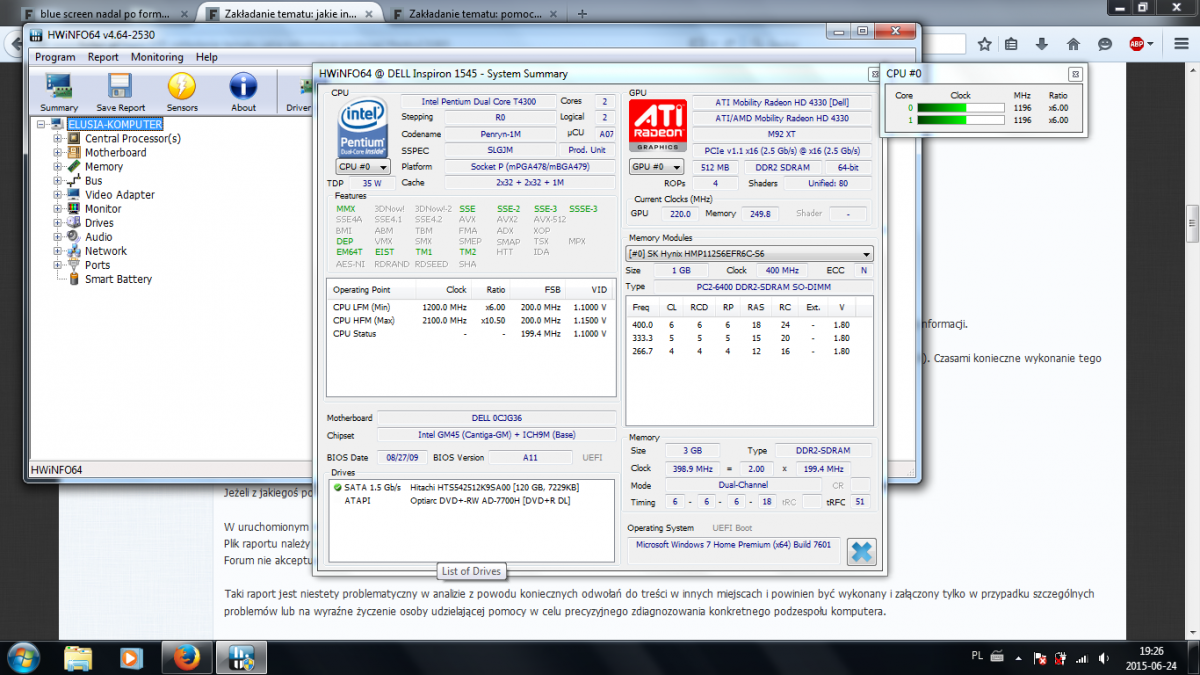Select the Optiarc DVD+-RW AD-7700H row
Viewport: 1200px width, 675px height.
pos(470,500)
